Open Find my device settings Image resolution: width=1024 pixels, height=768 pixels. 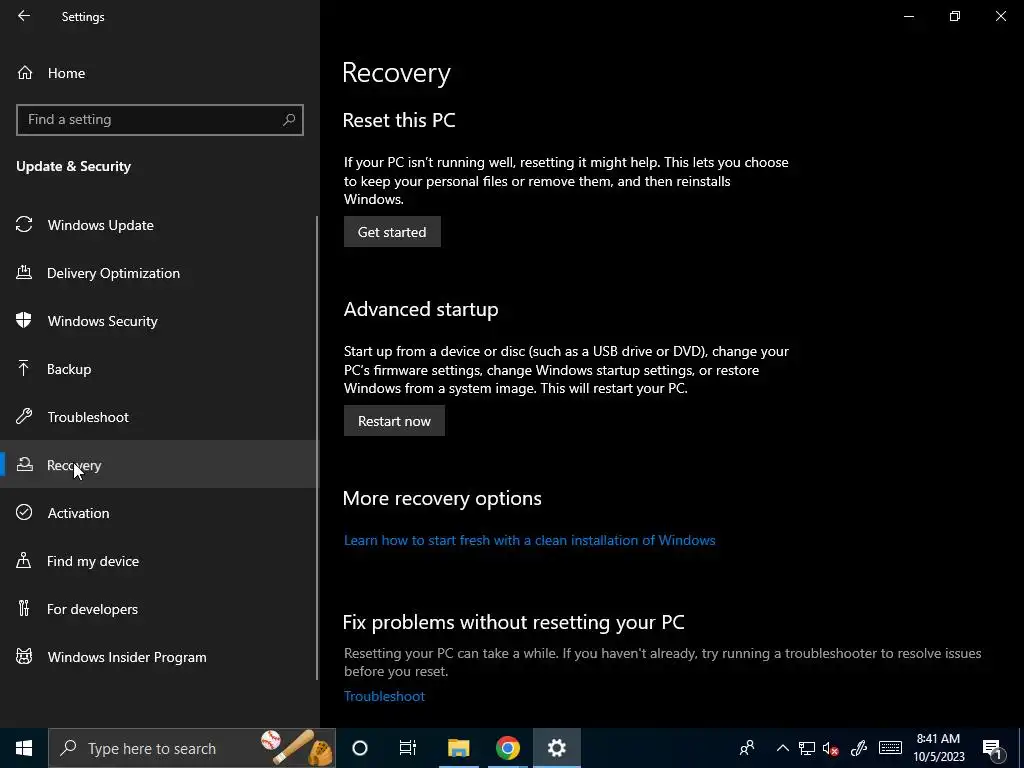[x=92, y=561]
